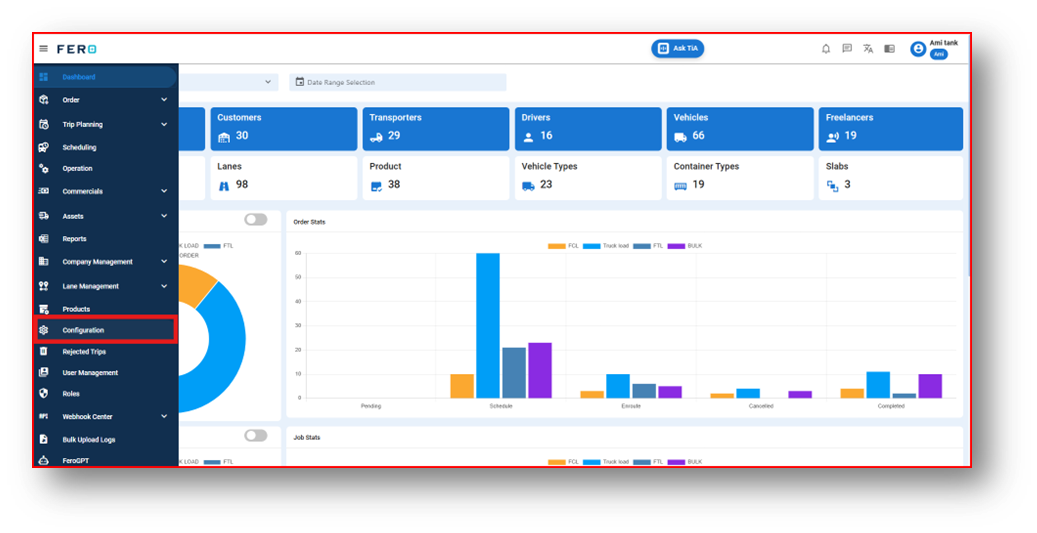Click the Dashboard sidebar icon
Screen dimensions: 1037x533
tap(44, 77)
